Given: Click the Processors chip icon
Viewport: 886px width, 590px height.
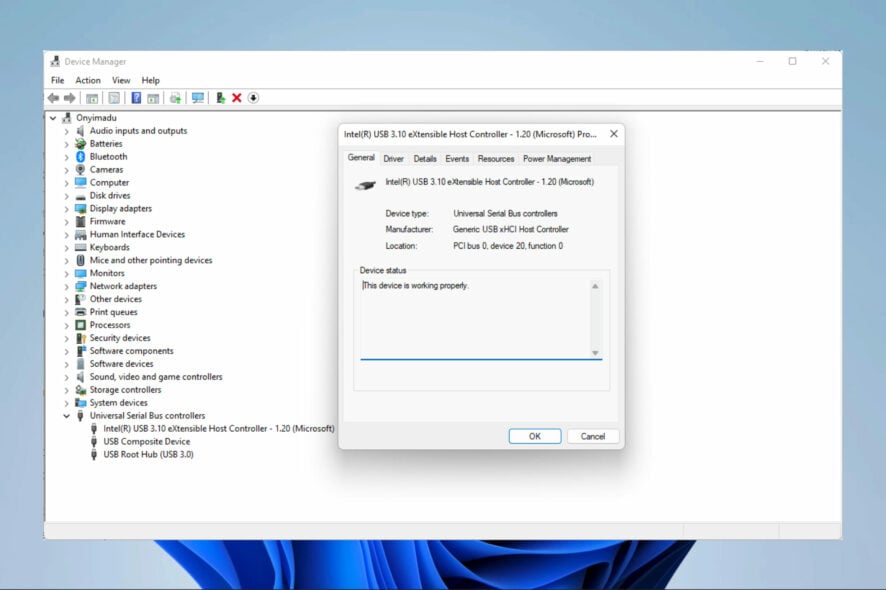Looking at the screenshot, I should 80,325.
